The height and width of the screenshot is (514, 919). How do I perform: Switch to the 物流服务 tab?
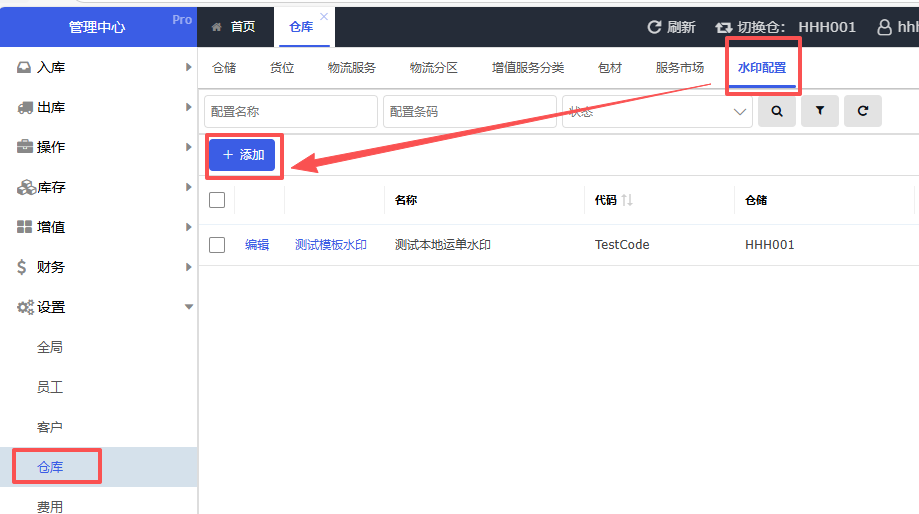[352, 68]
